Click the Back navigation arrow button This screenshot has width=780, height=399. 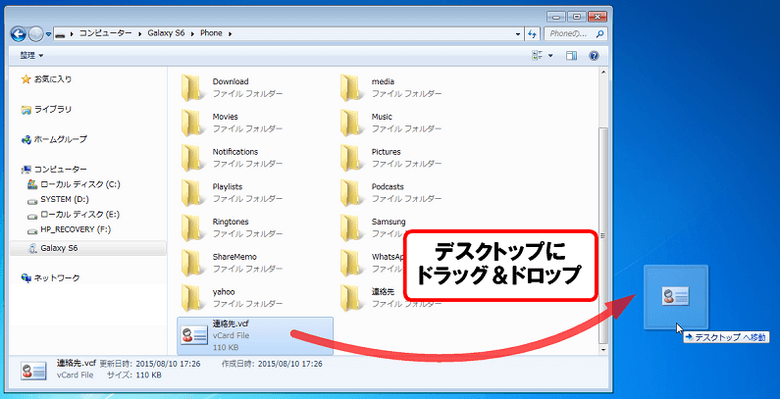pyautogui.click(x=18, y=33)
